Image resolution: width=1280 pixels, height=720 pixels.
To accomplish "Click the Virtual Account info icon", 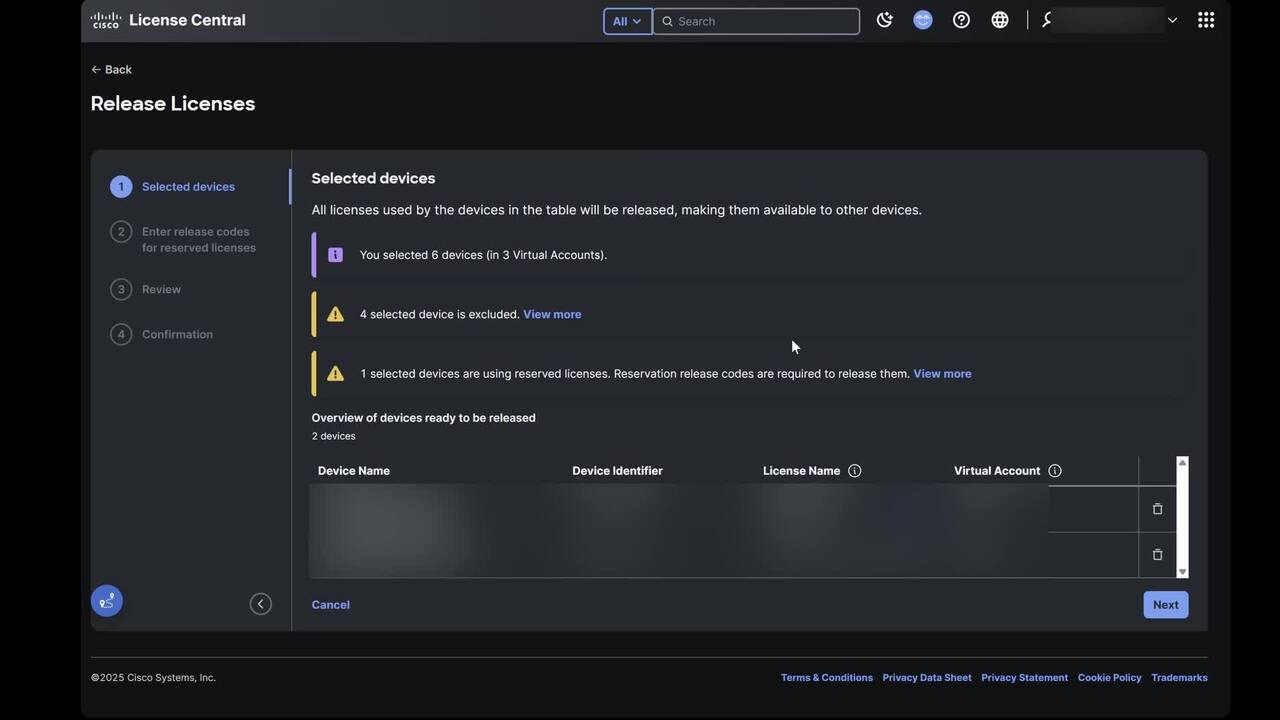I will 1055,471.
